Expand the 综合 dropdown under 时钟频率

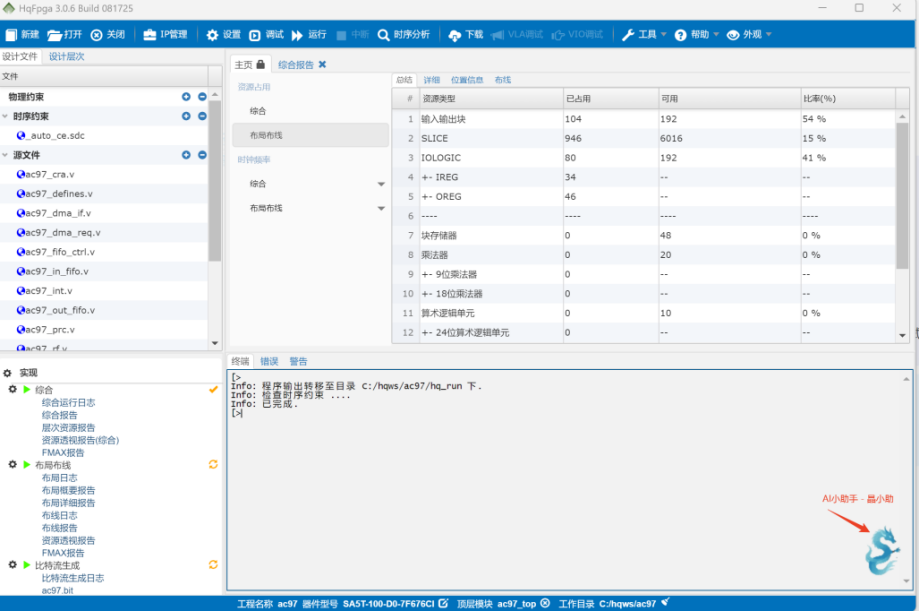(381, 184)
